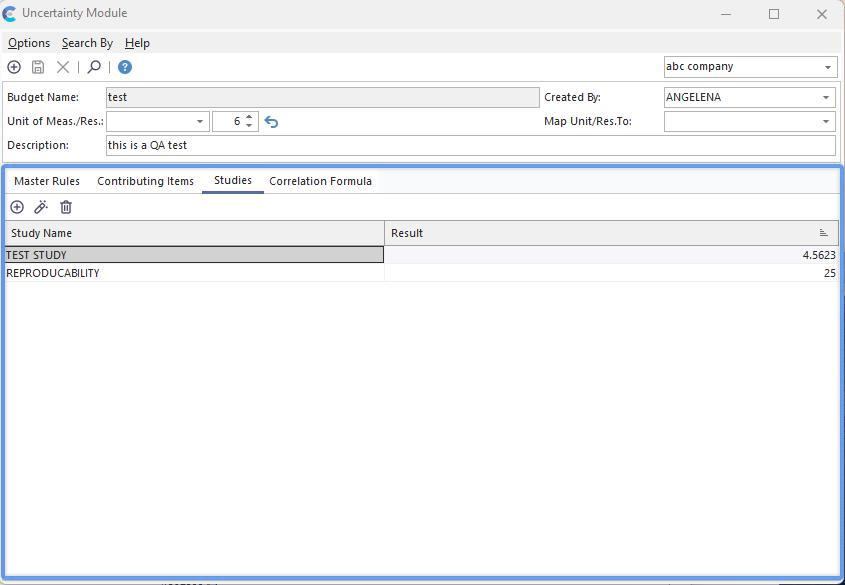Image resolution: width=845 pixels, height=585 pixels.
Task: Decrease the resolution stepper value
Action: click(249, 126)
